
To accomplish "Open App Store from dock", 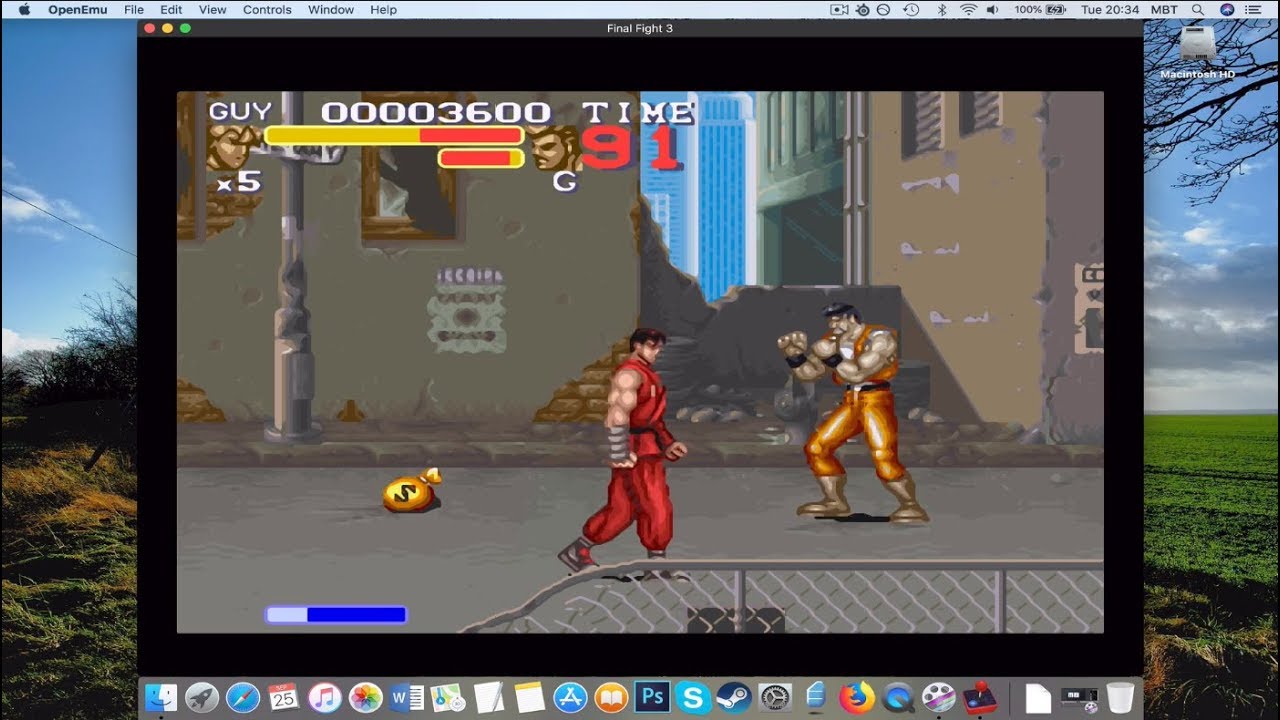I will [570, 697].
